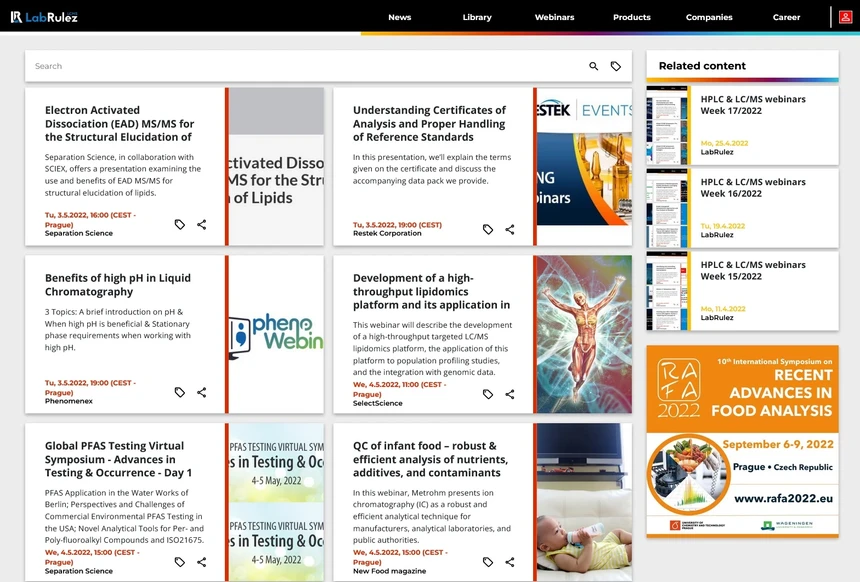Click the Week 17/2022 related content thumbnail
The width and height of the screenshot is (860, 582).
[667, 126]
